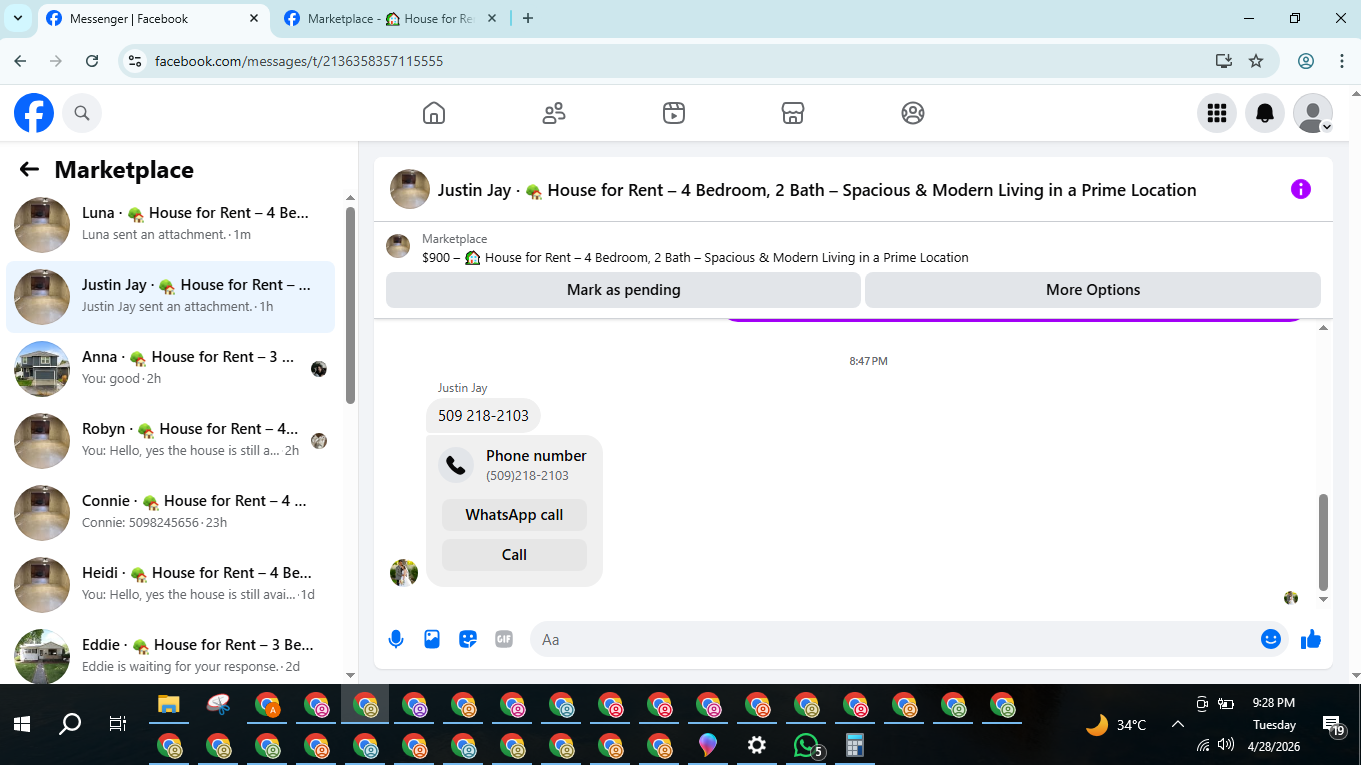1361x765 pixels.
Task: Choose a GIF icon in composer
Action: (504, 639)
